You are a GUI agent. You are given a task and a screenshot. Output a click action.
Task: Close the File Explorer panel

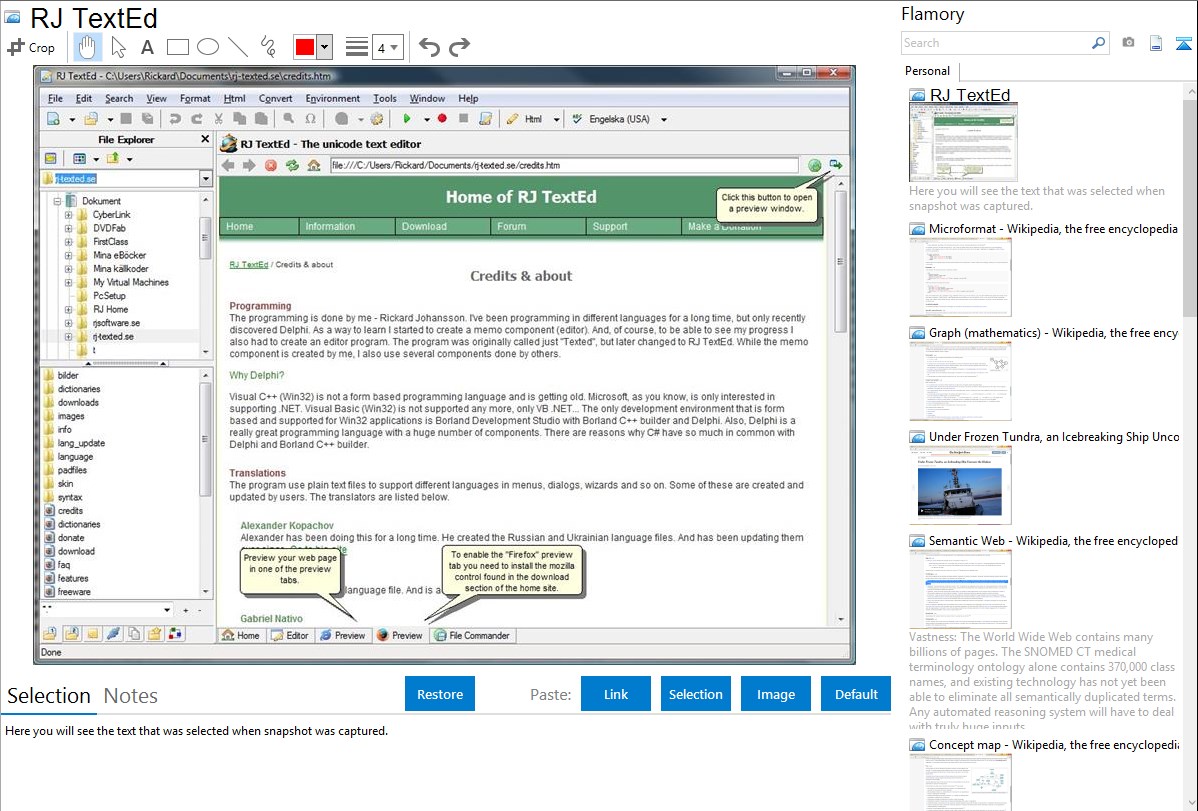(205, 139)
